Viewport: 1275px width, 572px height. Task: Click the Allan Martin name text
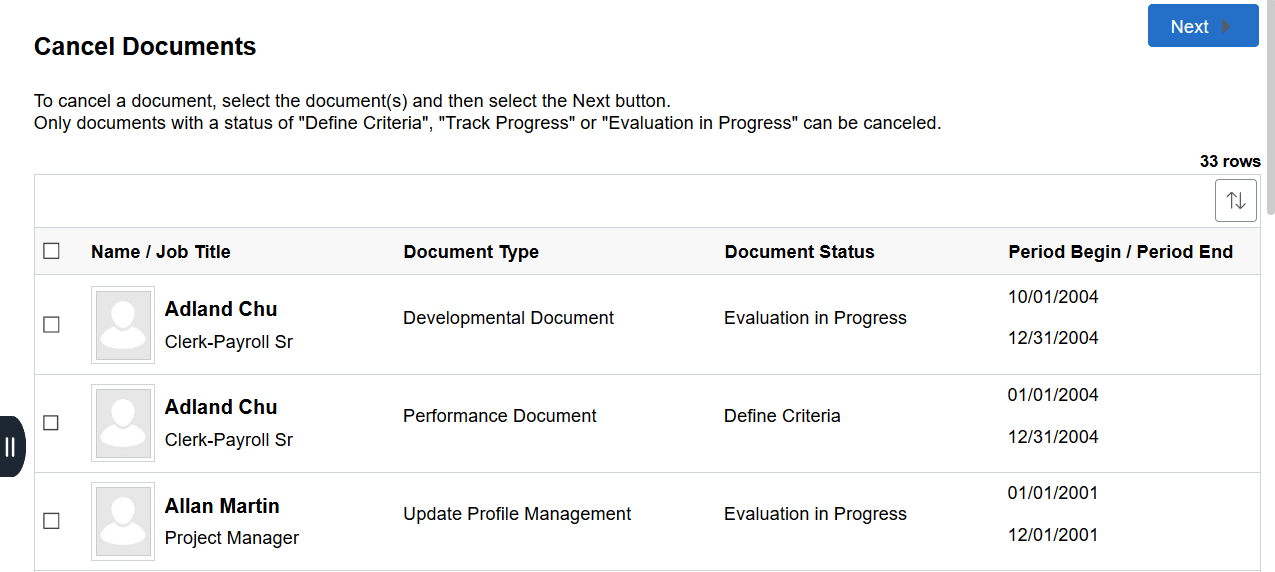(222, 506)
